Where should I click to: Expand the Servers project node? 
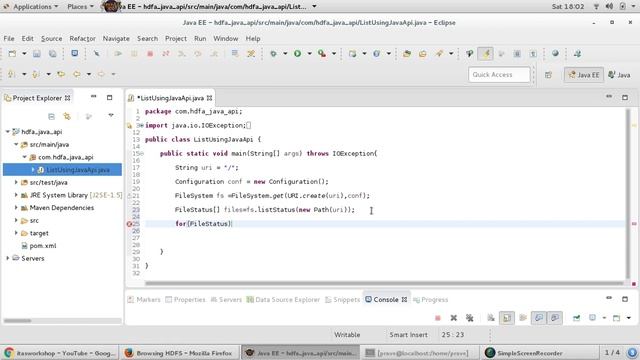(8, 258)
